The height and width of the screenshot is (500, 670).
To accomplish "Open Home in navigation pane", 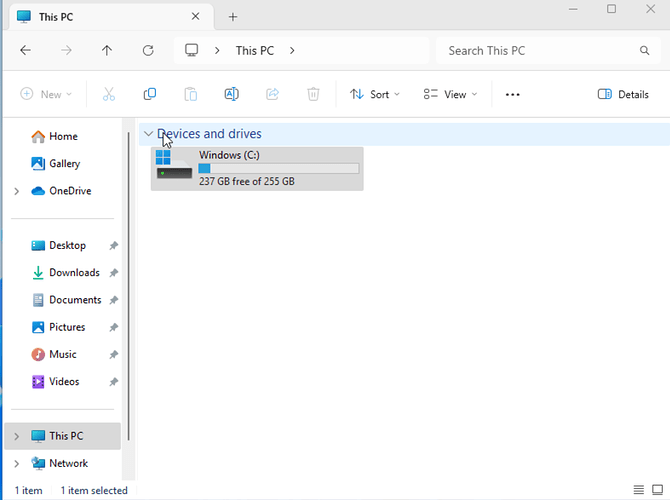I will tap(63, 136).
